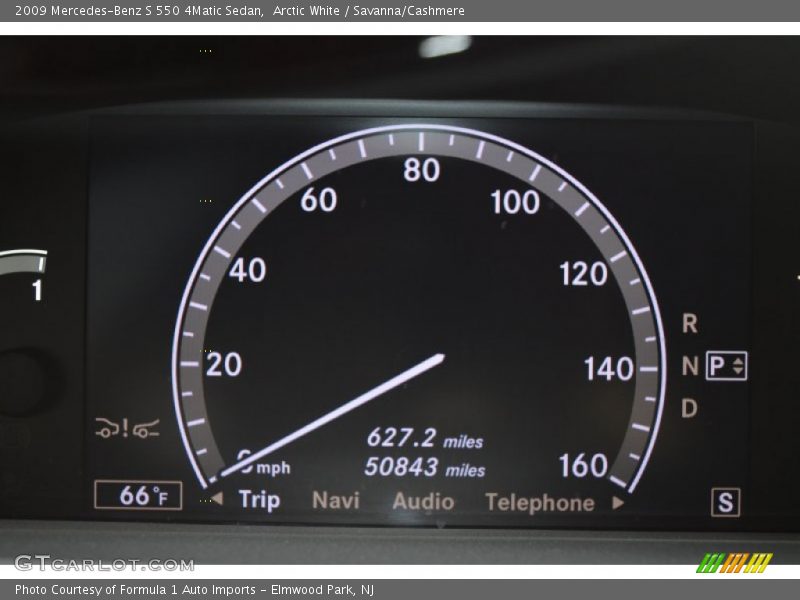Select the S transmission mode indicator
The image size is (800, 600).
tap(726, 499)
